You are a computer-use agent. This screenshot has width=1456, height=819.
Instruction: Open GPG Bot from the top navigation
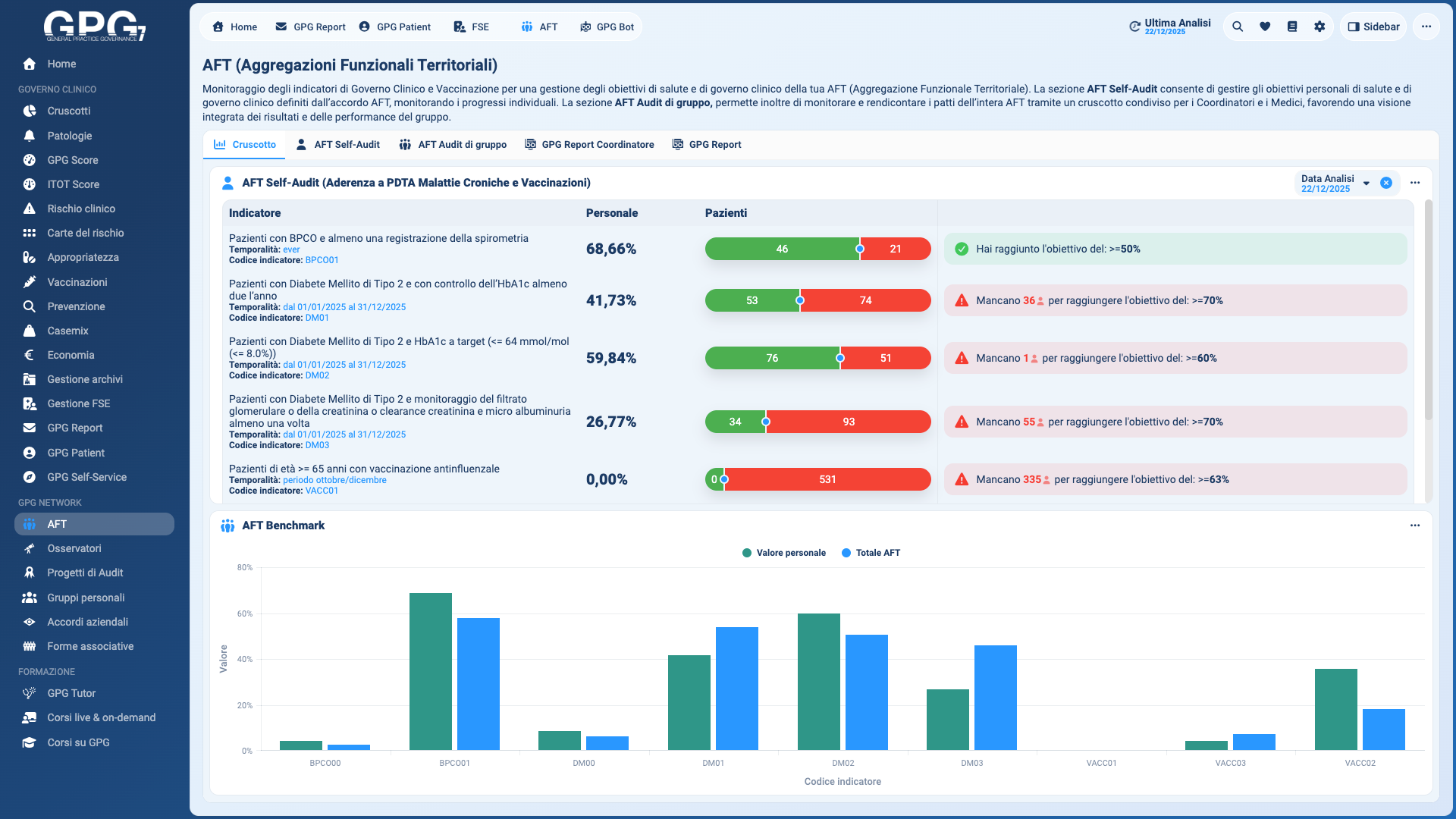(607, 27)
